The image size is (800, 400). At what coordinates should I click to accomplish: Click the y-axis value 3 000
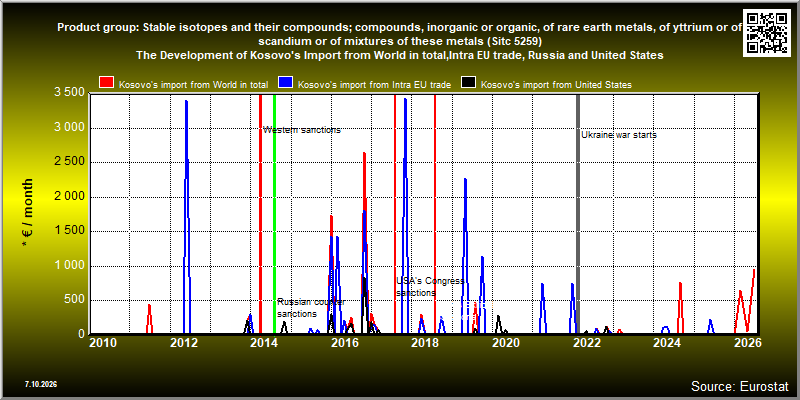(69, 128)
